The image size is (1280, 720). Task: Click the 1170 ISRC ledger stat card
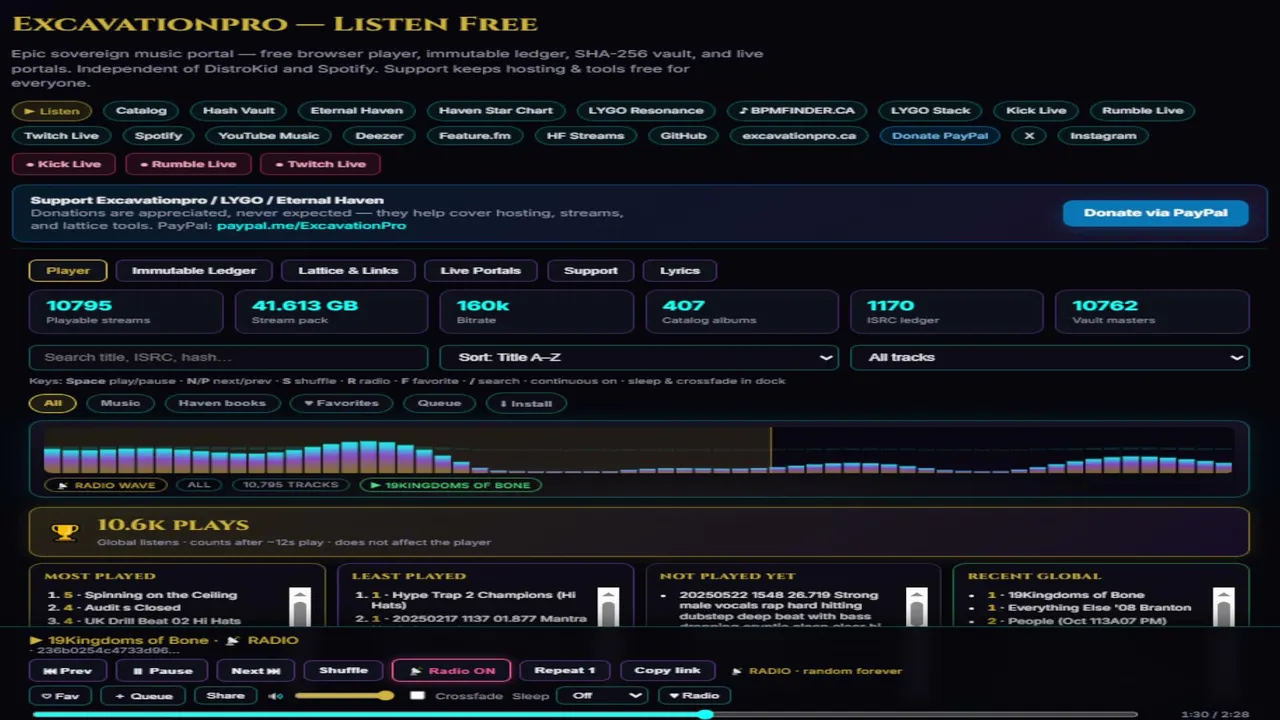pyautogui.click(x=946, y=311)
